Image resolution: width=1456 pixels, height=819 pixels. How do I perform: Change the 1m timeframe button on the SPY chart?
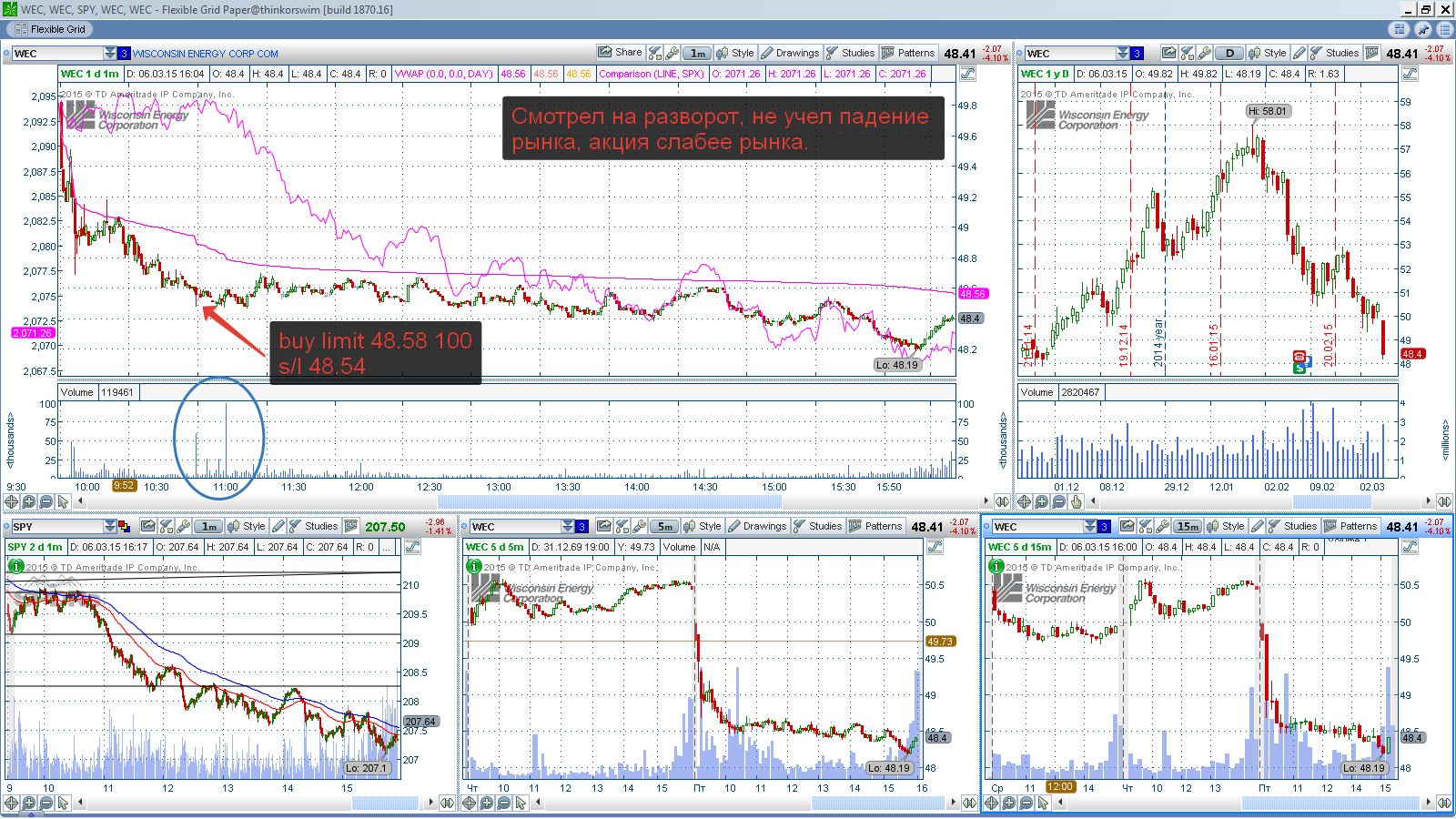pyautogui.click(x=208, y=526)
